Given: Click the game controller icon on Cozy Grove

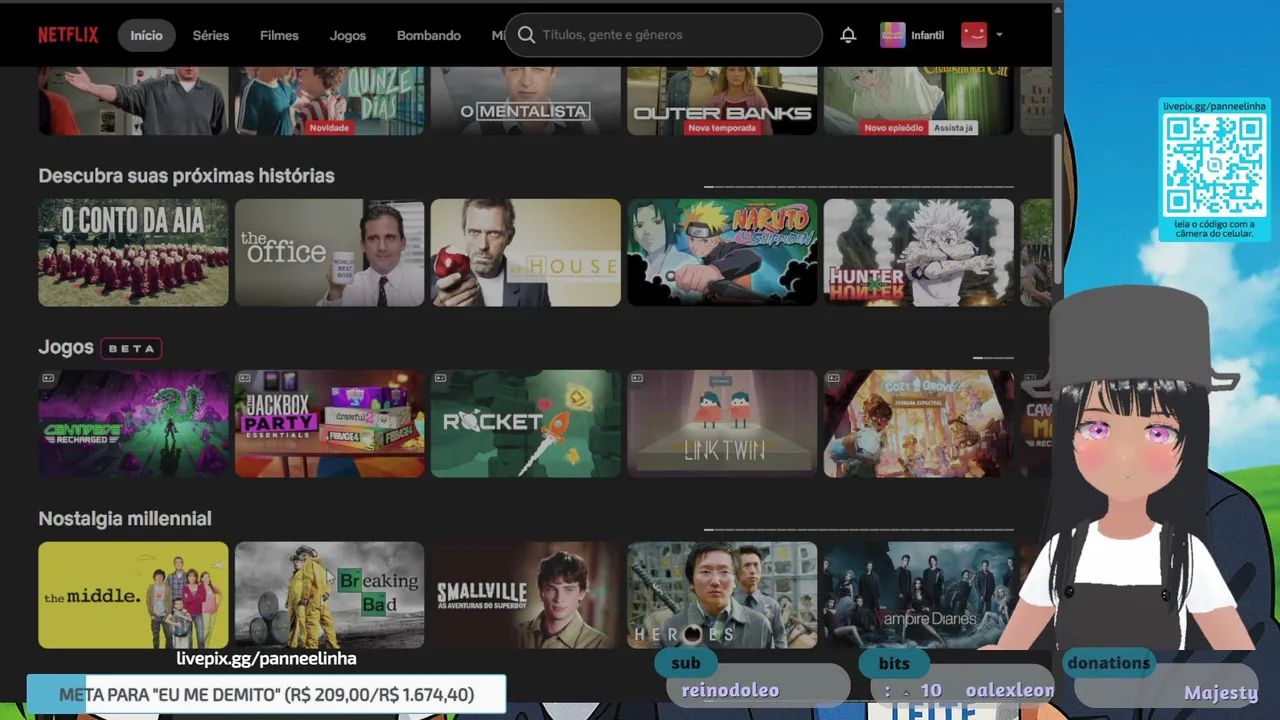Looking at the screenshot, I should [833, 378].
